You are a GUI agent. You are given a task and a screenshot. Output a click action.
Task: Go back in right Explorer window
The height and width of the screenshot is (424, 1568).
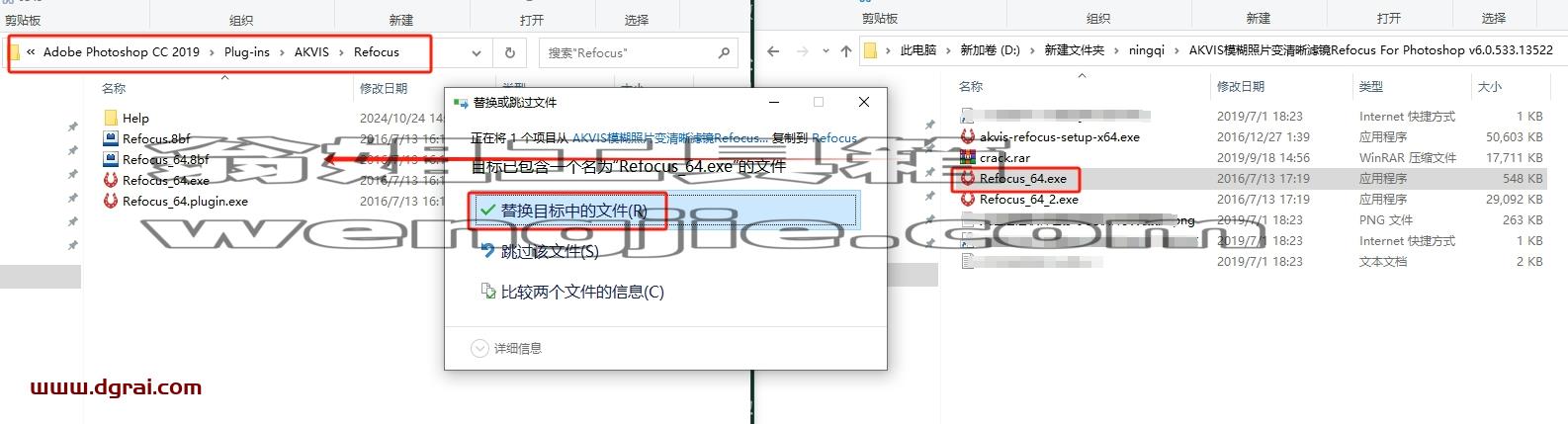point(773,50)
